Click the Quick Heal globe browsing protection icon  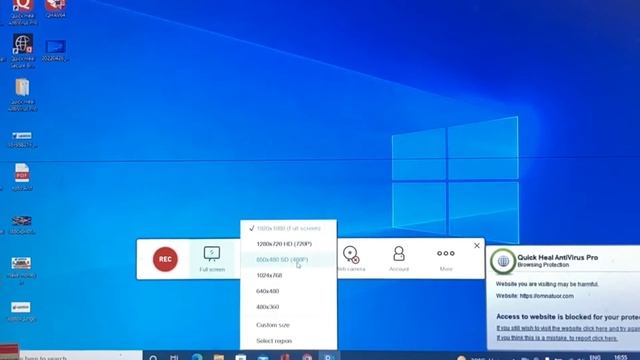[503, 261]
